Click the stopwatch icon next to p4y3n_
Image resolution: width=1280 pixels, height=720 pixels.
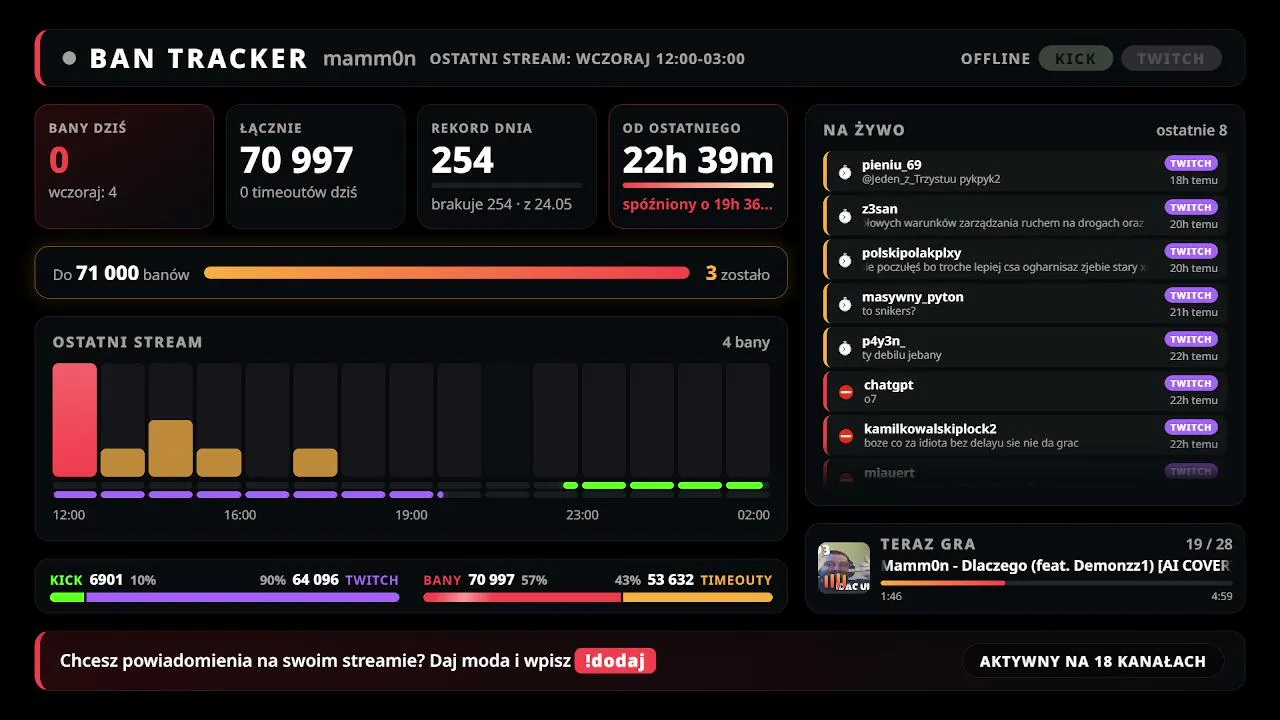click(x=845, y=348)
